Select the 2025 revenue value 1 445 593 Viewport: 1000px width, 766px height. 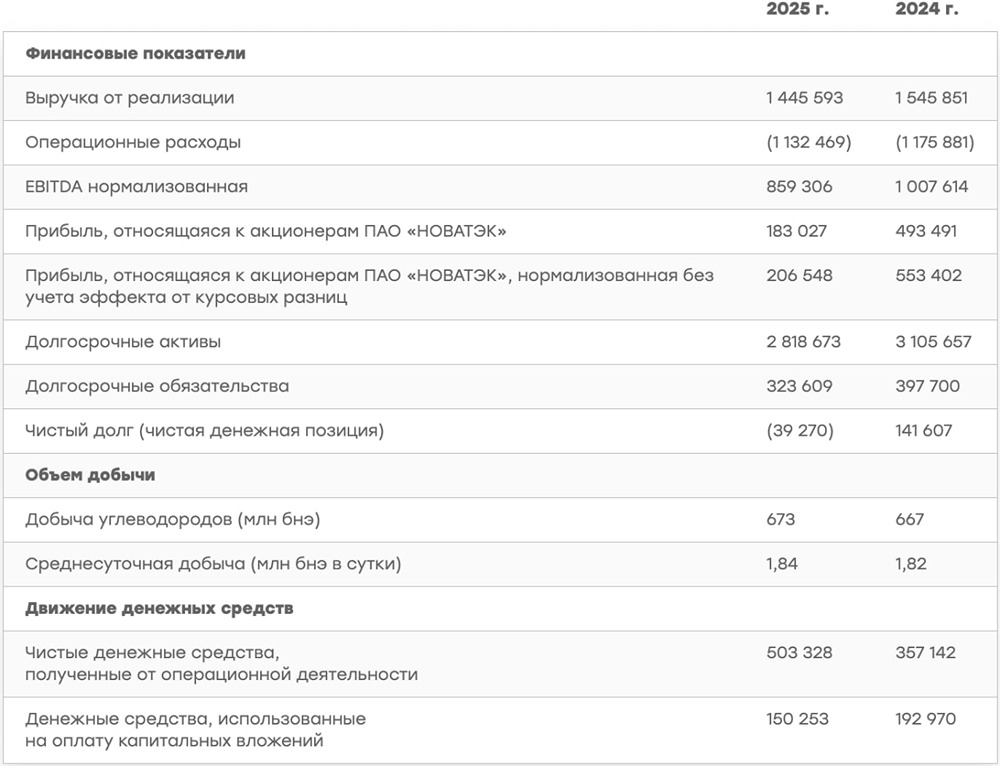click(x=804, y=98)
